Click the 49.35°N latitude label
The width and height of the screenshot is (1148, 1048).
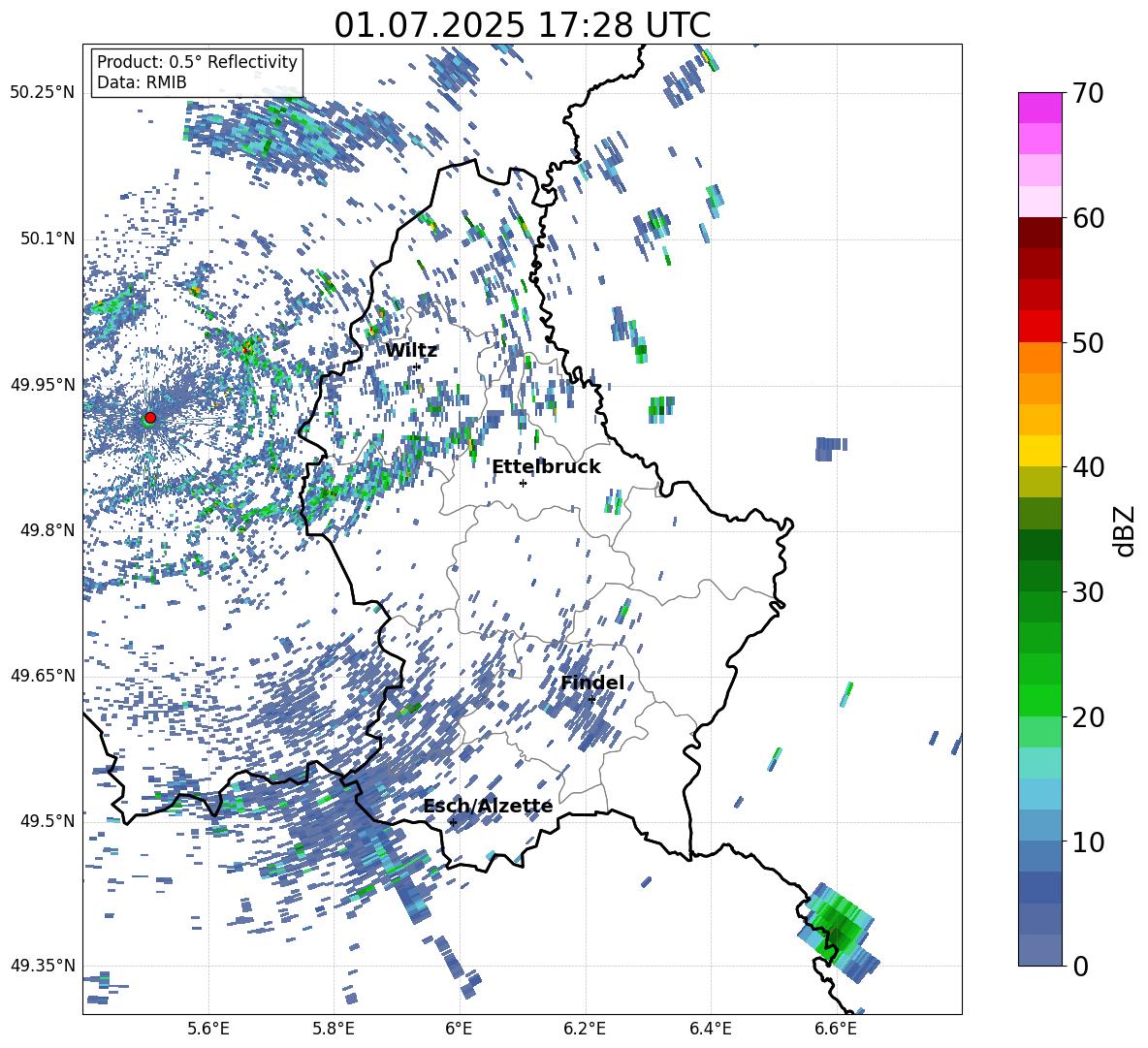(x=43, y=966)
